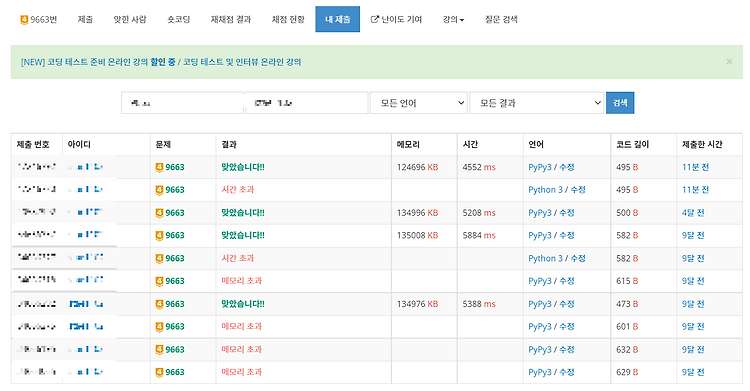Expand the 강의 menu
Screen dimensions: 750x391
coord(453,19)
